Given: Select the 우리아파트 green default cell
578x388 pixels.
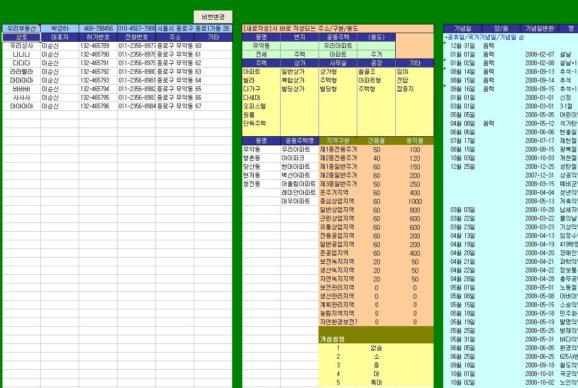Looking at the screenshot, I should [x=338, y=46].
